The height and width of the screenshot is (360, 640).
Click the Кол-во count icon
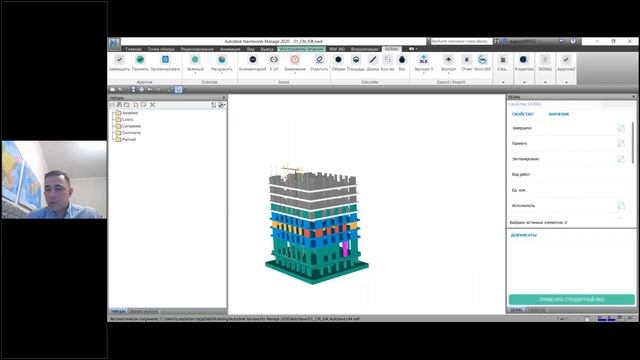[x=387, y=60]
